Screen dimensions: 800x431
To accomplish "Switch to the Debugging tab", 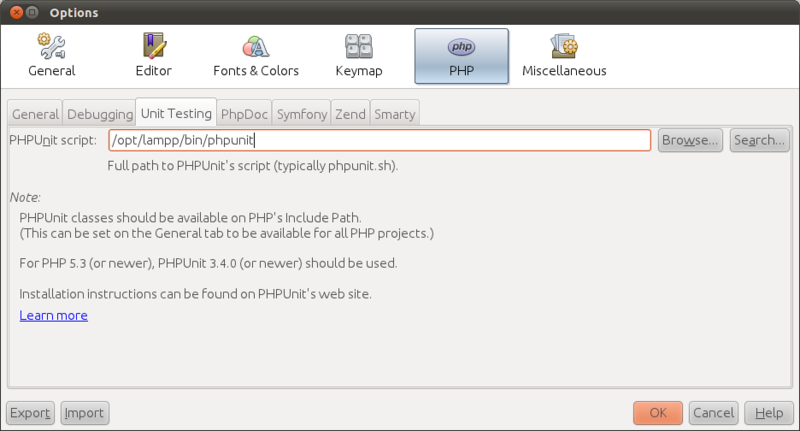I will (99, 114).
